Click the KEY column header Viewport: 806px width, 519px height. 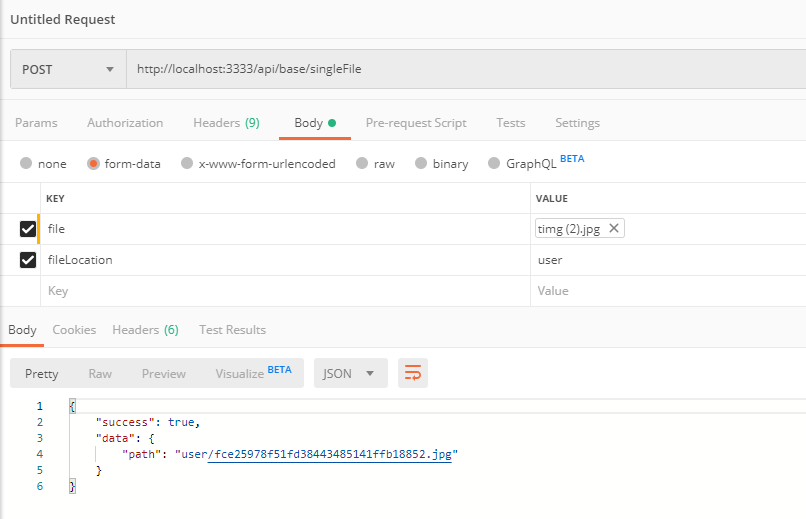[55, 198]
